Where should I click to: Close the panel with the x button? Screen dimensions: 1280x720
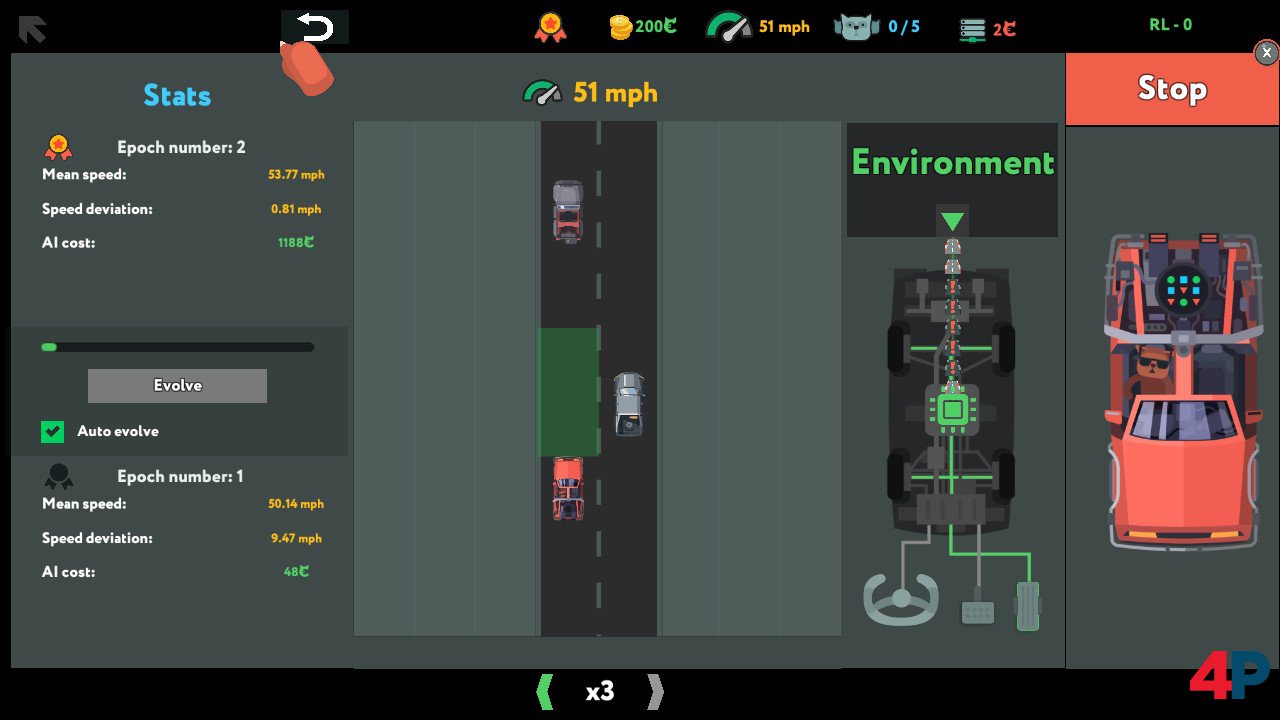pyautogui.click(x=1266, y=54)
